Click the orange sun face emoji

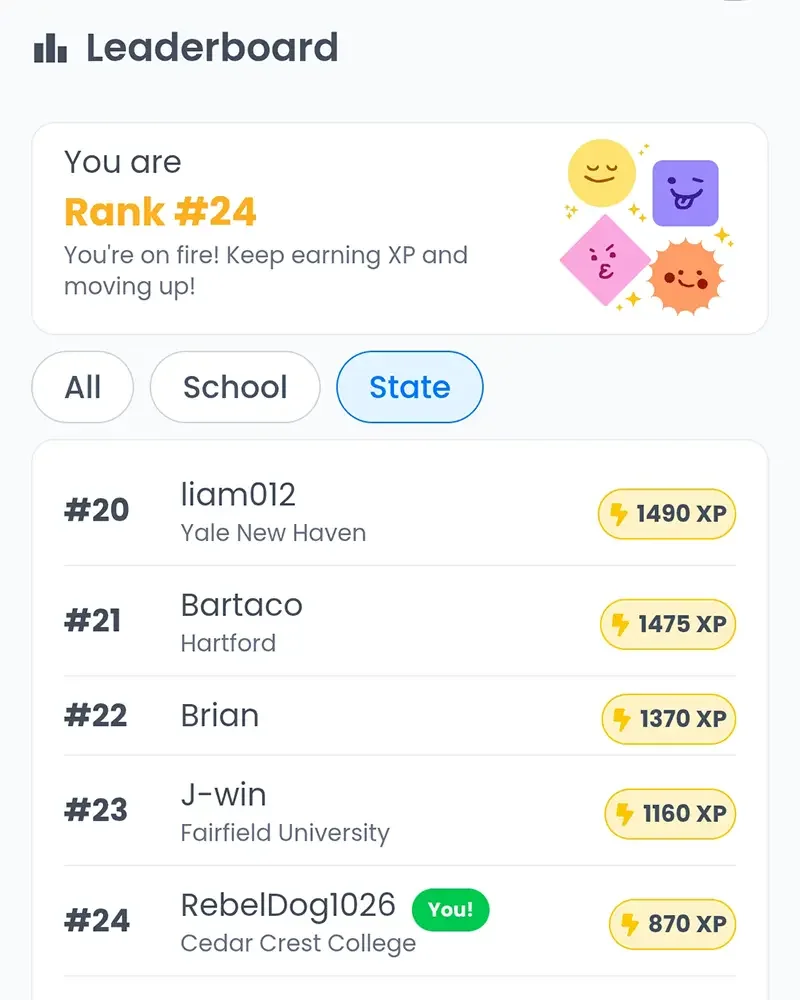pyautogui.click(x=686, y=277)
